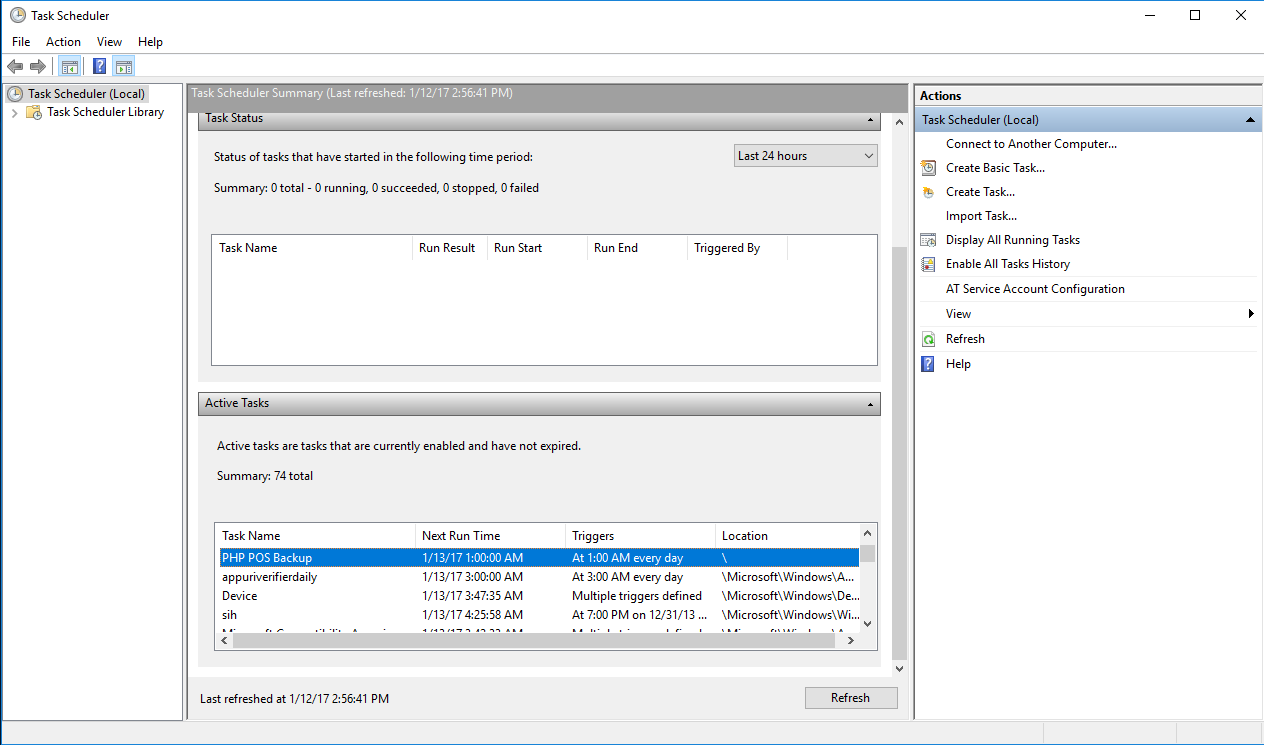This screenshot has width=1264, height=745.
Task: Click Connect to Another Computer link
Action: pyautogui.click(x=1031, y=144)
